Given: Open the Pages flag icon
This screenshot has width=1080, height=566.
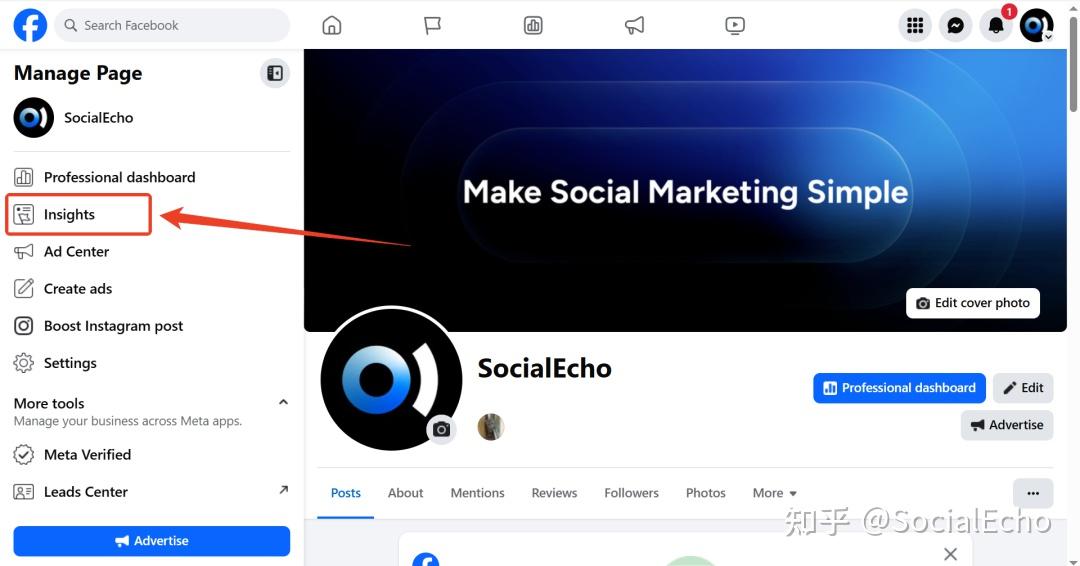Looking at the screenshot, I should [432, 25].
